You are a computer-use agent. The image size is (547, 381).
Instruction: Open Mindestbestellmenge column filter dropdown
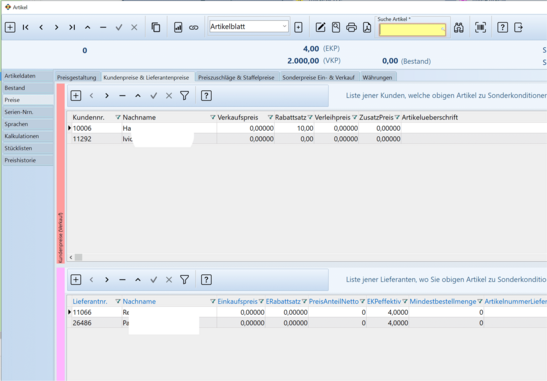(x=480, y=301)
